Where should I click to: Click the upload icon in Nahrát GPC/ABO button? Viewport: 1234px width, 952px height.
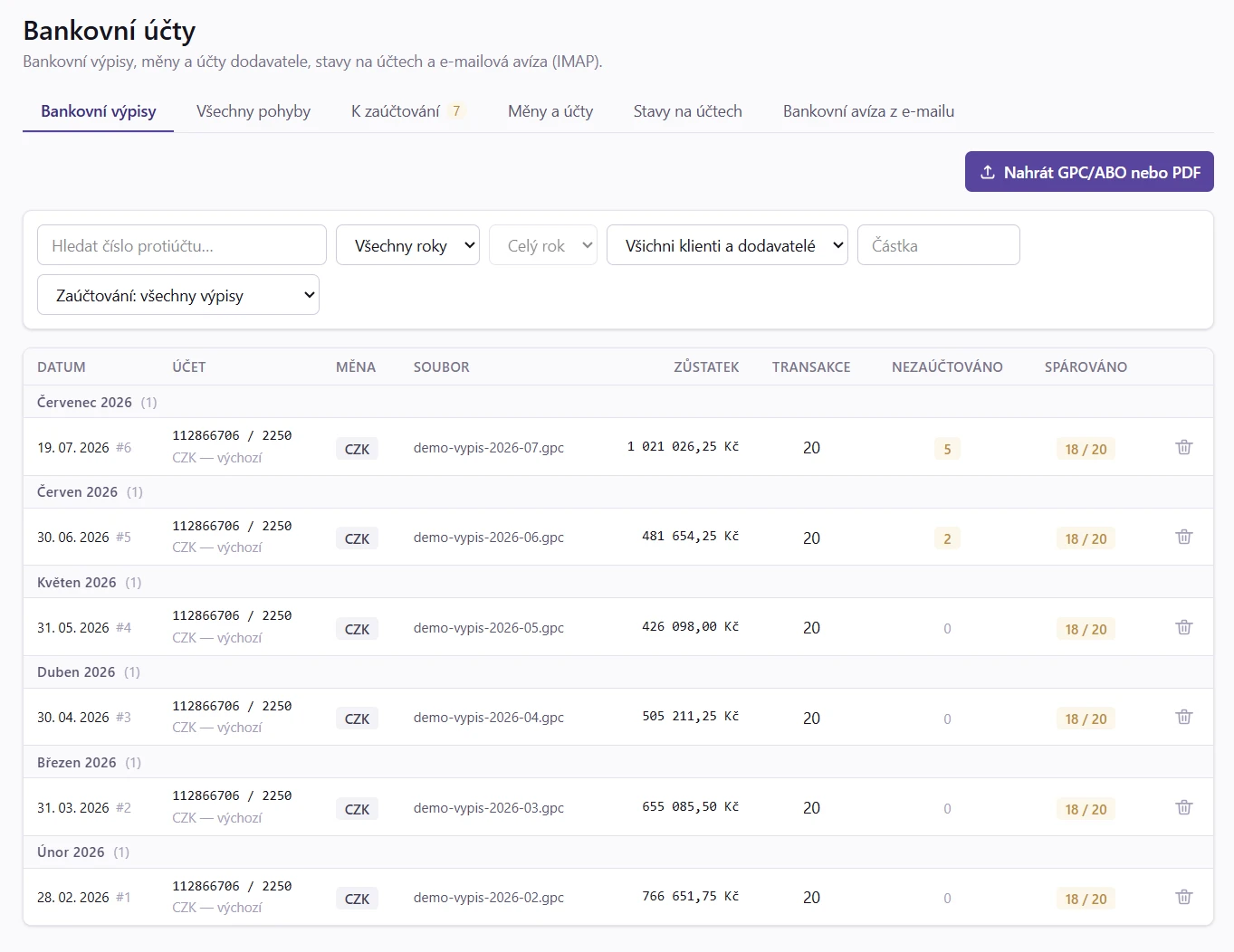[988, 172]
